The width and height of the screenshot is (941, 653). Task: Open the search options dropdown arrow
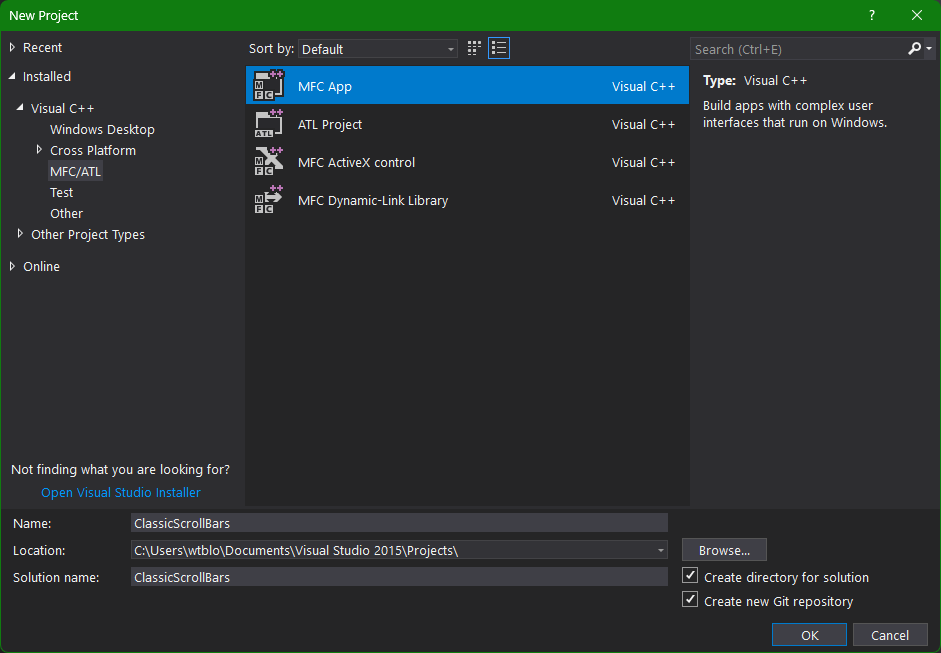(929, 49)
